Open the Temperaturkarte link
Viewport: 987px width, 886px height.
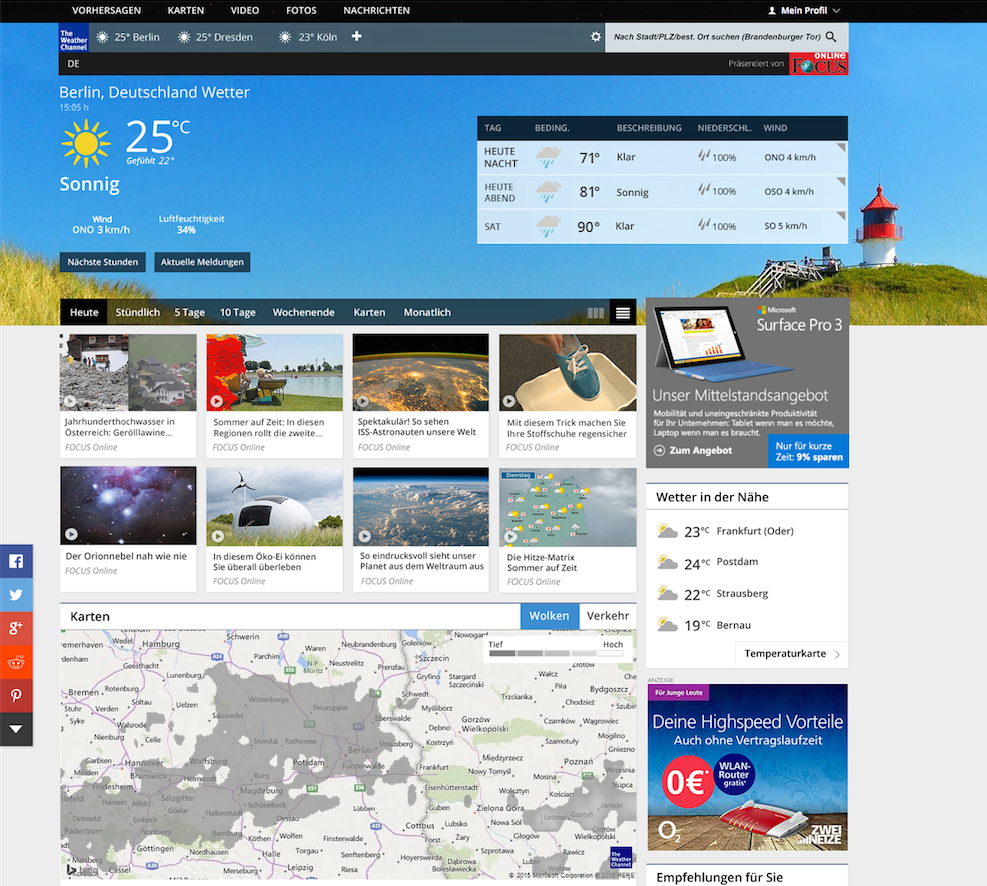(x=785, y=653)
